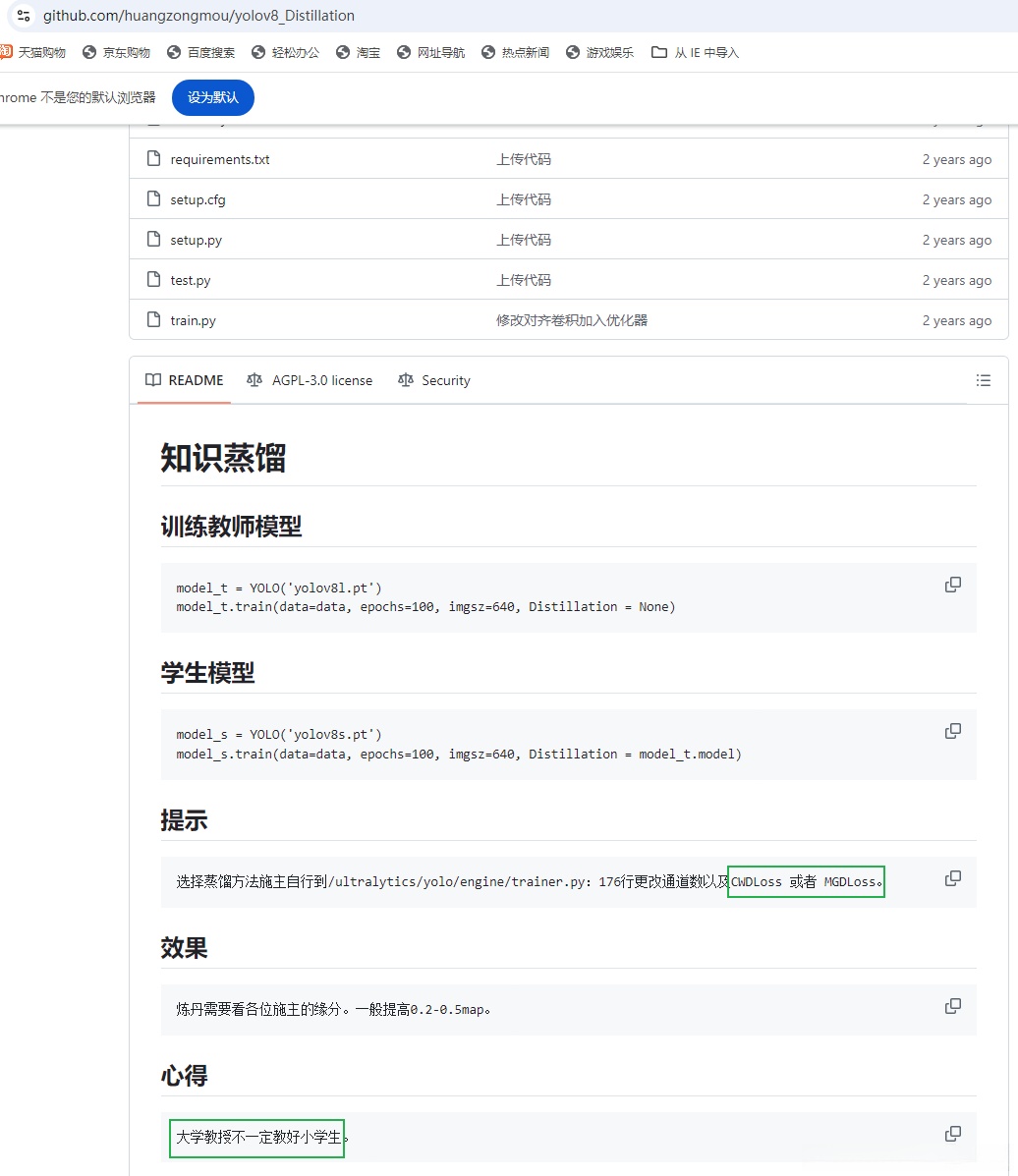This screenshot has height=1176, width=1018.
Task: Open the 天猫购物 bookmark
Action: (x=33, y=52)
